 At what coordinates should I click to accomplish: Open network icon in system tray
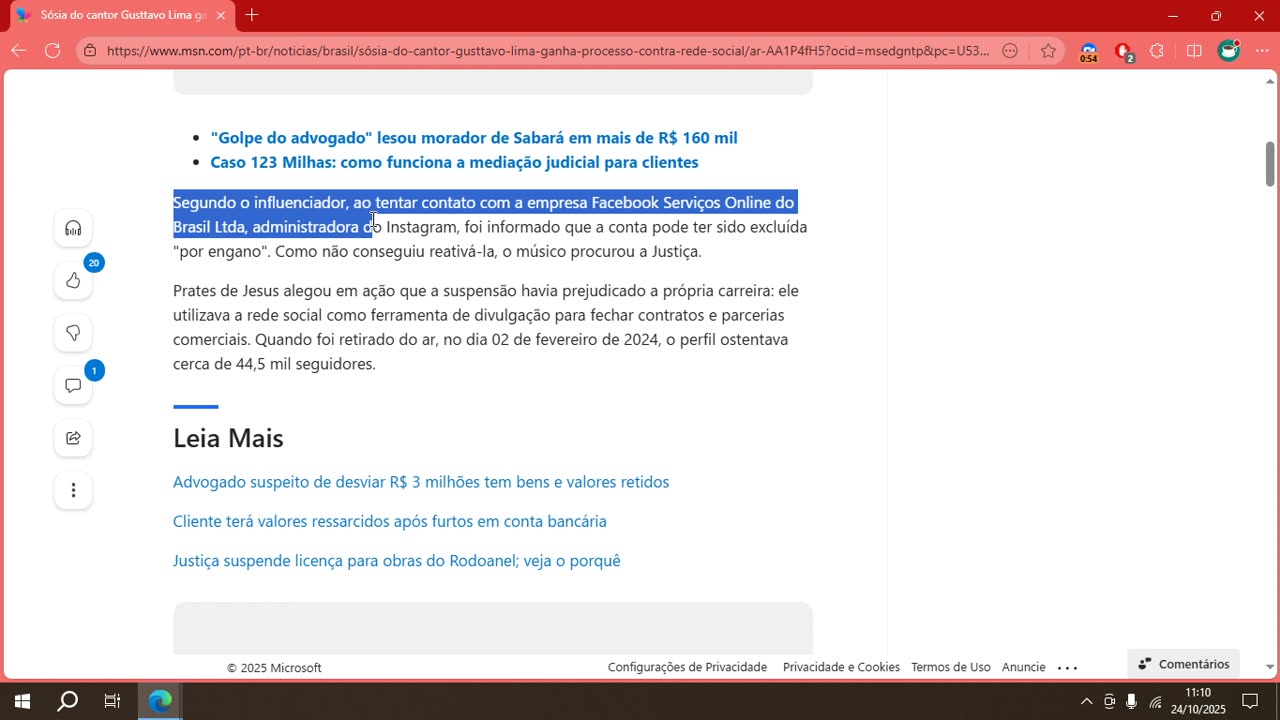[1156, 701]
